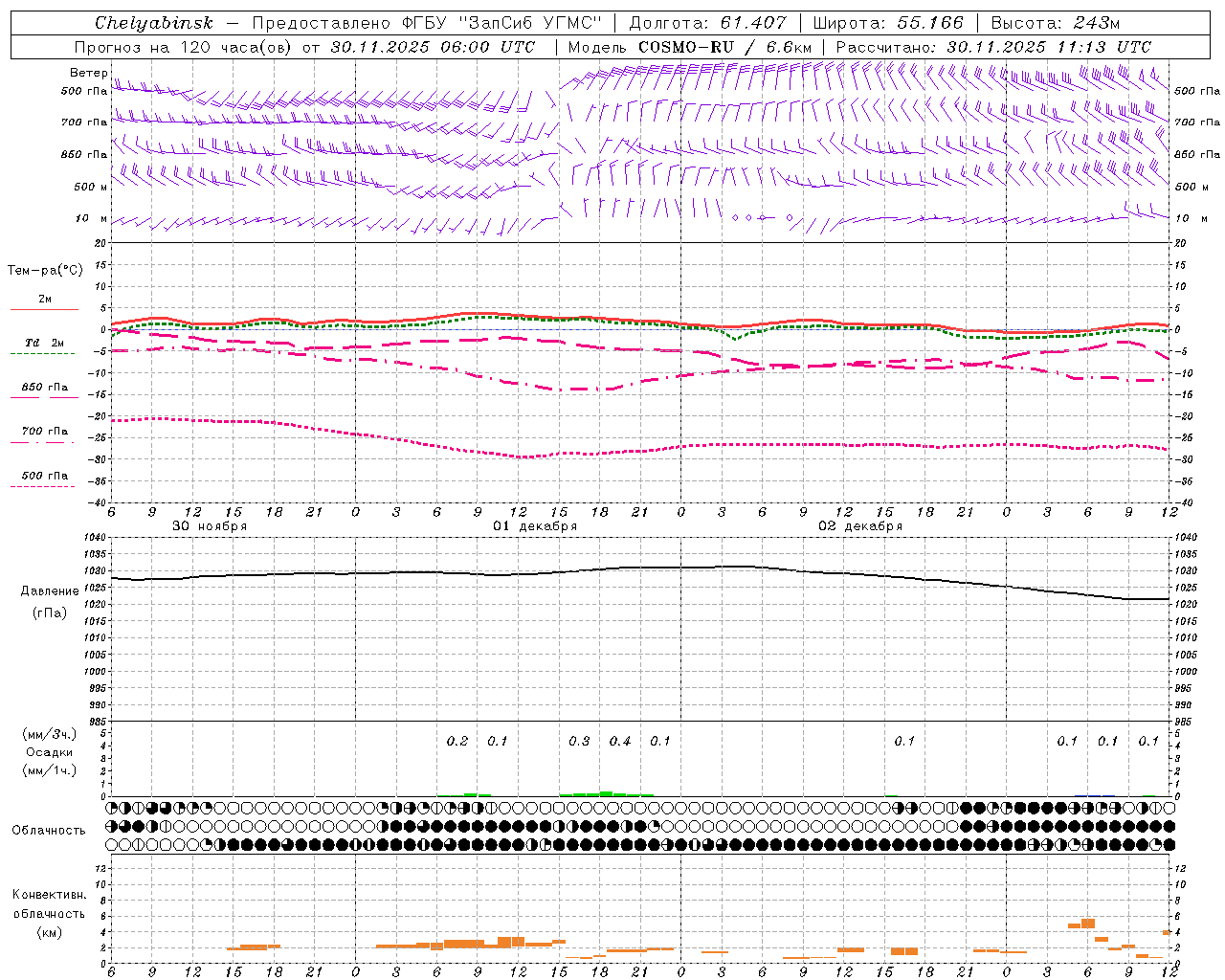Select the "Тем-ра(°C)" temperature panel label
This screenshot has width=1225, height=980.
[45, 271]
